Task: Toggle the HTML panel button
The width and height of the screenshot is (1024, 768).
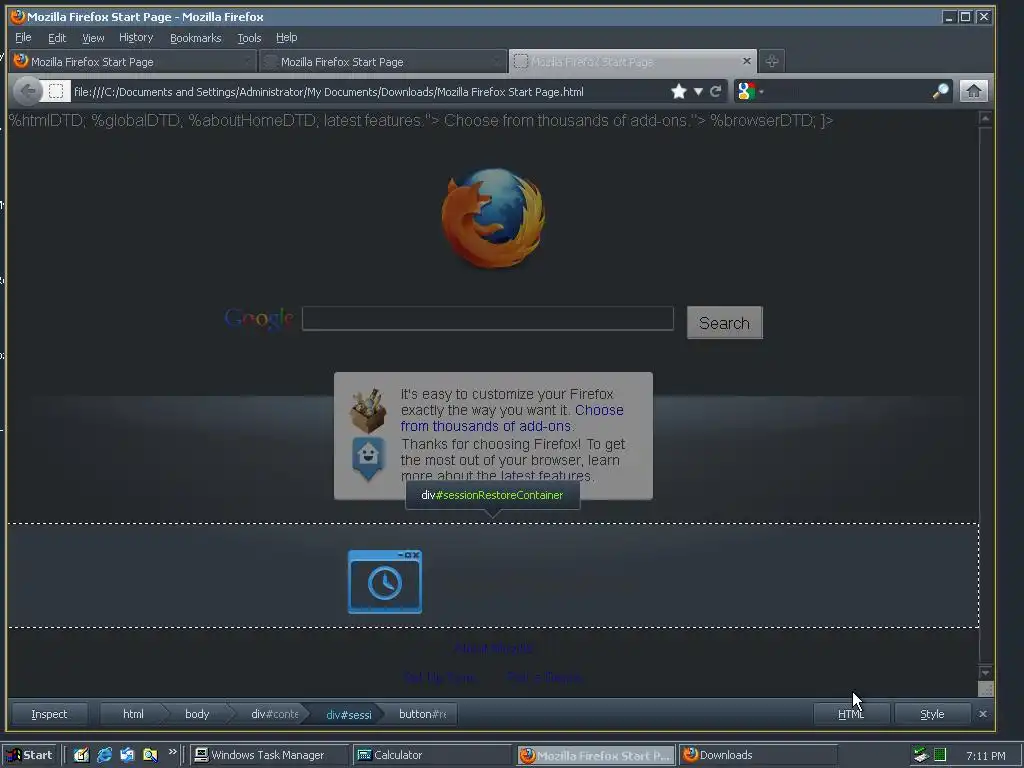Action: [x=851, y=714]
